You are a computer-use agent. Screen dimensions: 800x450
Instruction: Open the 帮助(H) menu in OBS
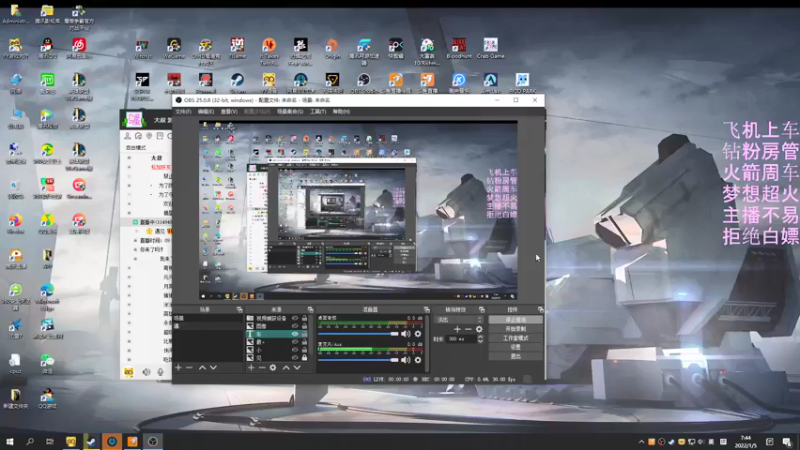pos(341,111)
